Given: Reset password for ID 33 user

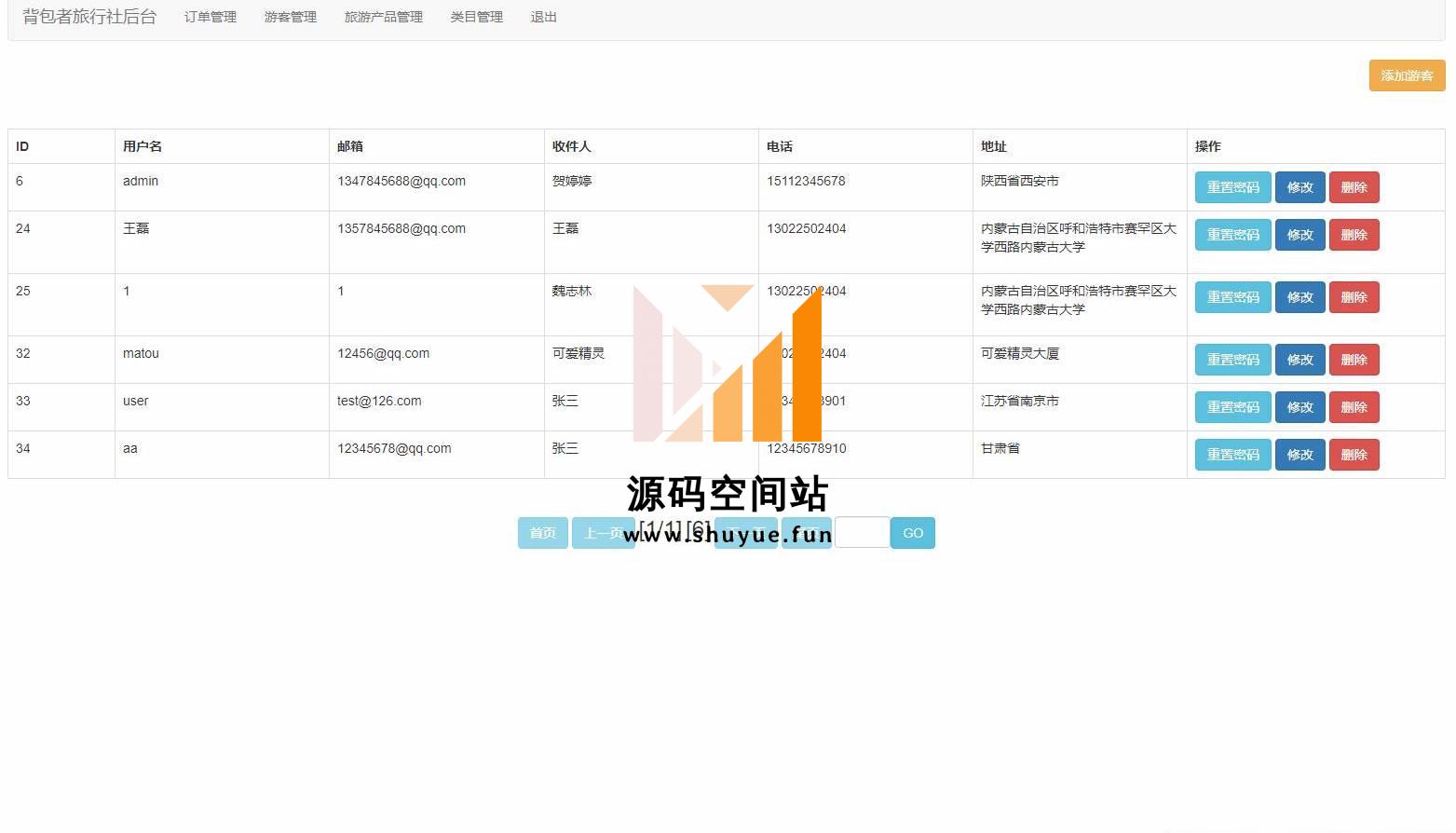Looking at the screenshot, I should click(x=1232, y=407).
